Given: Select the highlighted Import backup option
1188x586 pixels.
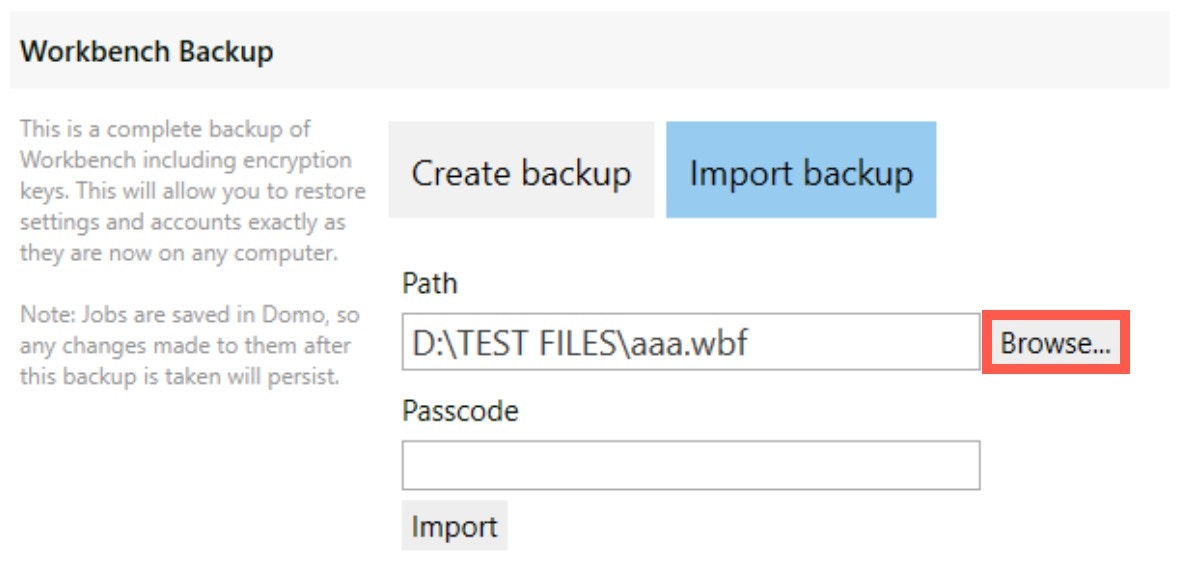Looking at the screenshot, I should (x=801, y=172).
